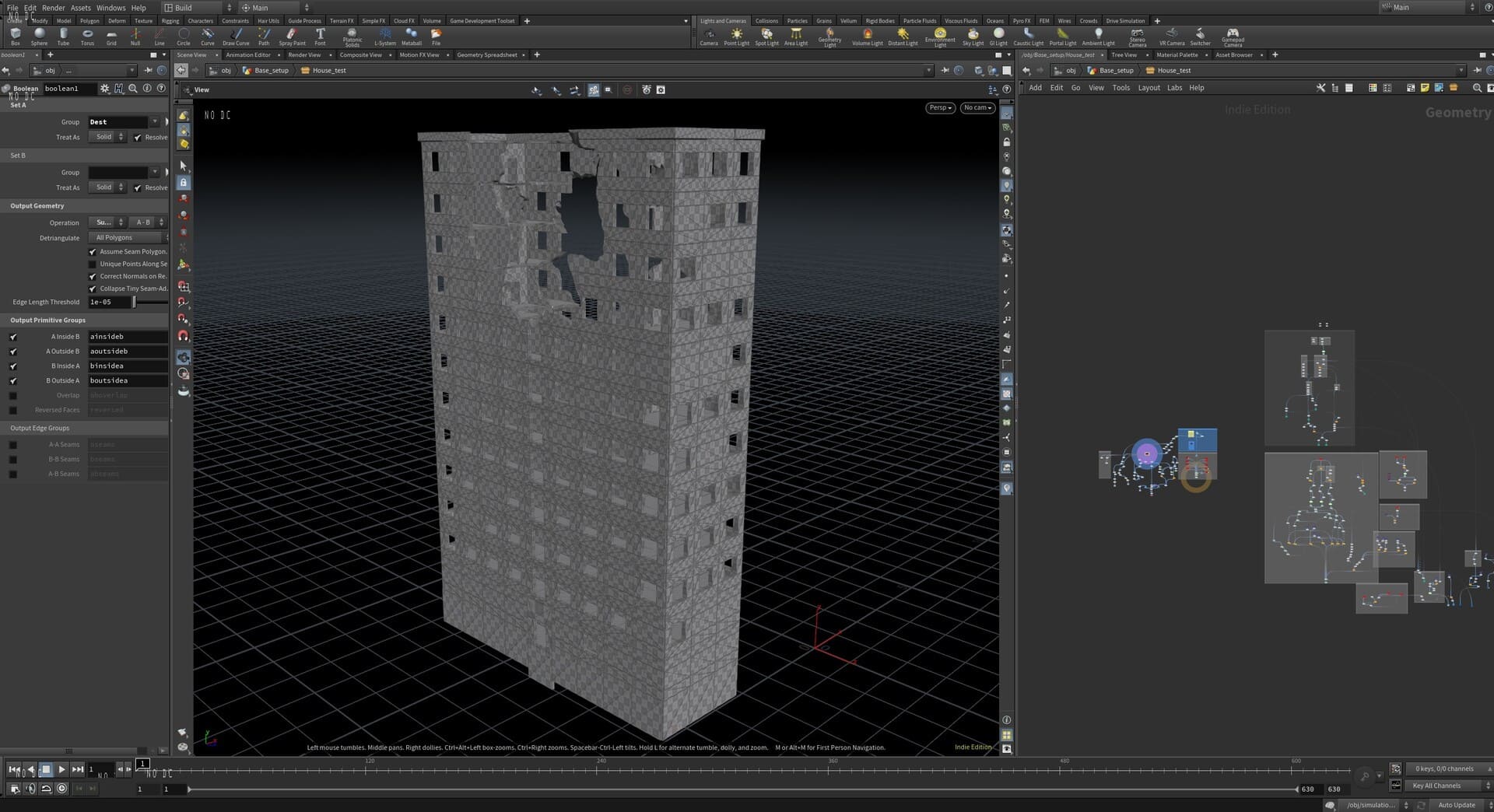Open Detriangulate All Polygons dropdown
The height and width of the screenshot is (812, 1494).
(128, 238)
